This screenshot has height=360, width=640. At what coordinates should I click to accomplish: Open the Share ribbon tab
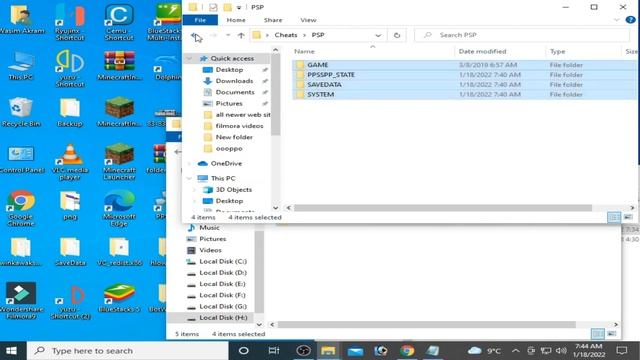pyautogui.click(x=273, y=20)
